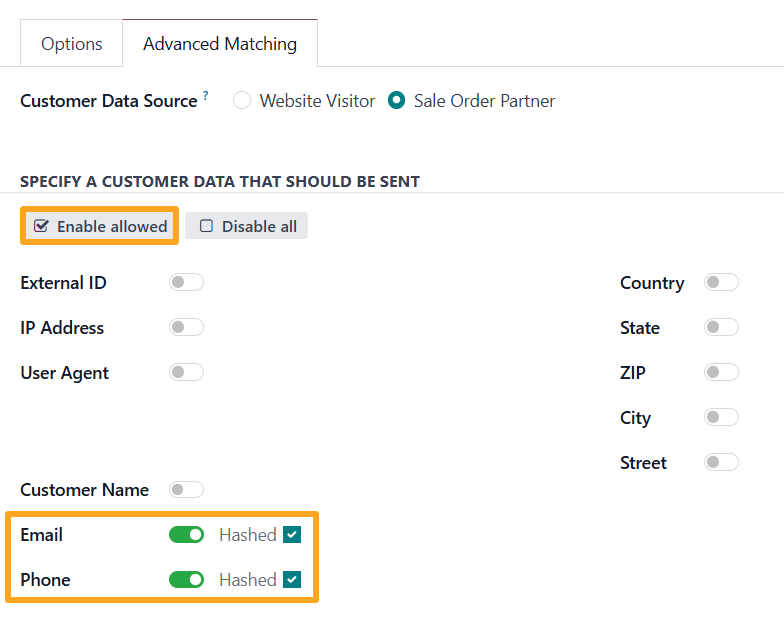Toggle User Agent data sending on

tap(186, 373)
